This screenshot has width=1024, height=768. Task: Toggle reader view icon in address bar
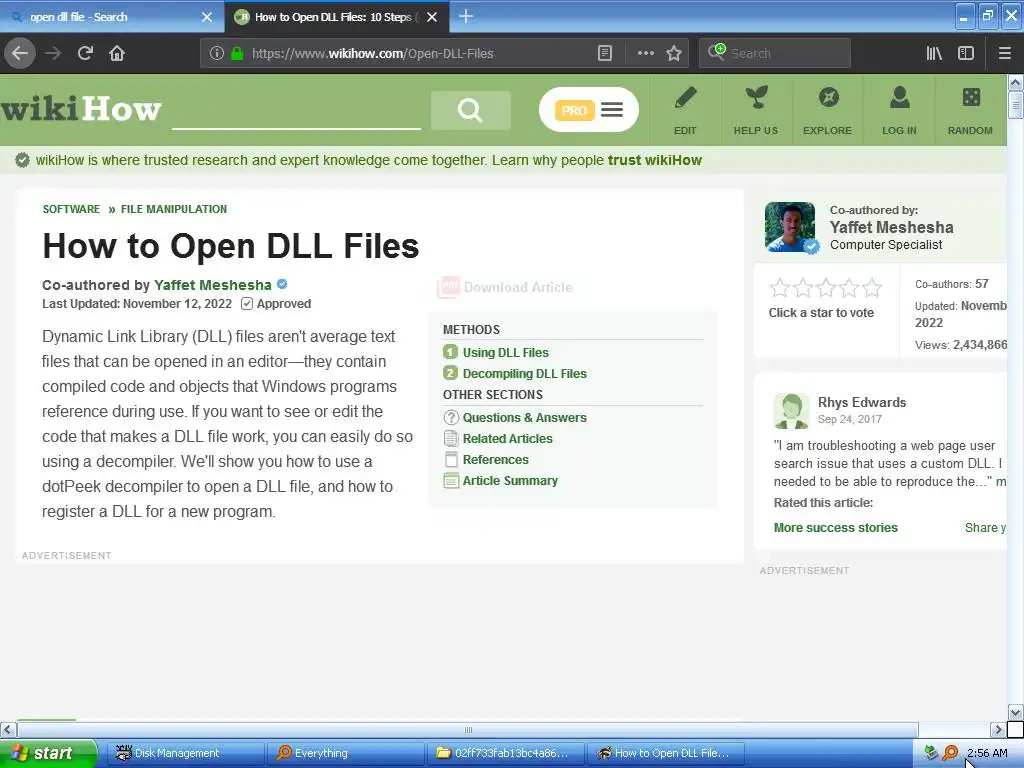(x=605, y=54)
